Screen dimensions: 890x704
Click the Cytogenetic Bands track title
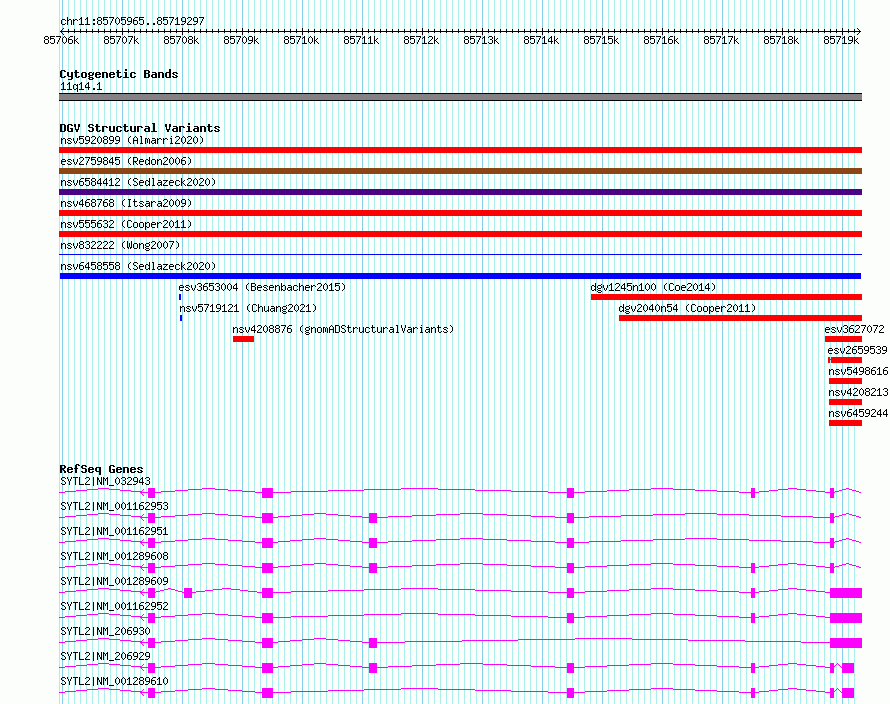pyautogui.click(x=119, y=74)
